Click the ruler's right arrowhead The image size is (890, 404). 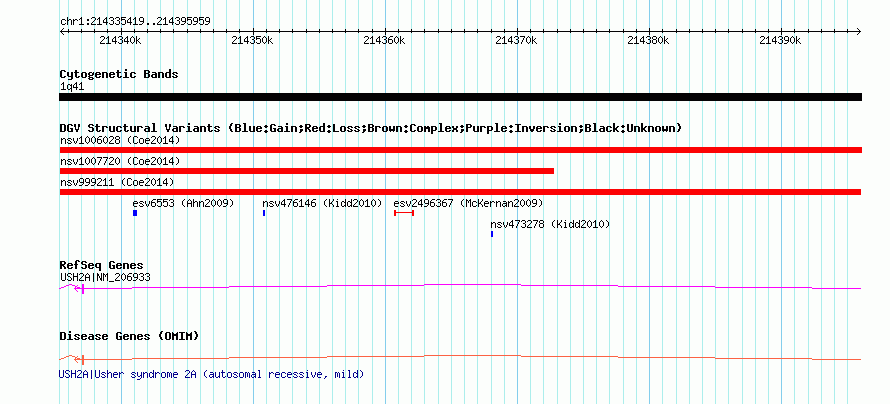pyautogui.click(x=859, y=31)
